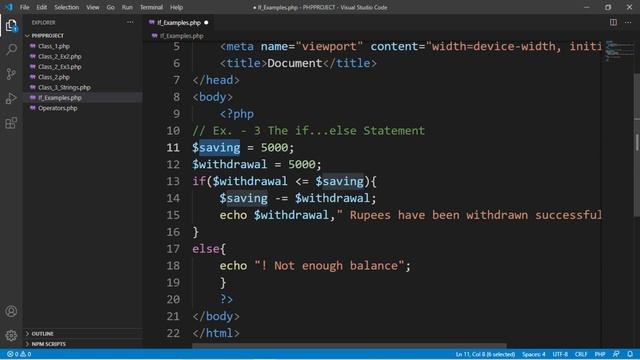
Task: Close the If_Examples.php tab via unsaved dot
Action: click(x=206, y=22)
